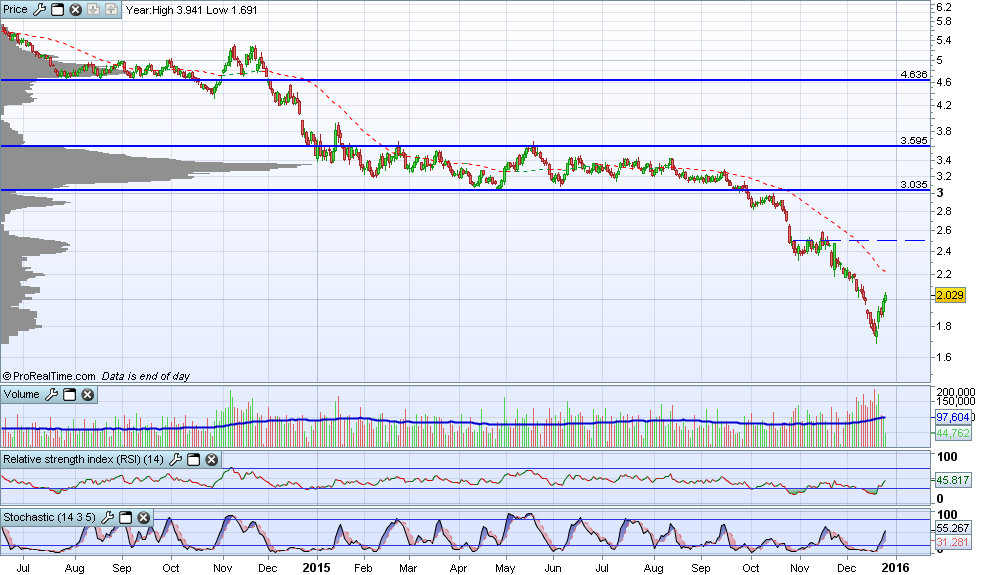Select the 4.636 horizontal line label
This screenshot has height=575, width=984.
[x=913, y=74]
